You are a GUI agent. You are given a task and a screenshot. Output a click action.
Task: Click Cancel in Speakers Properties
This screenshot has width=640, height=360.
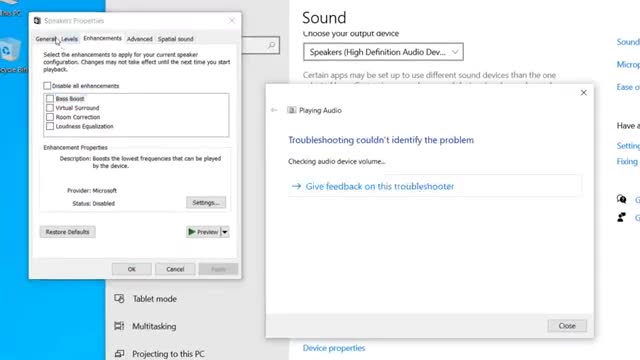coord(175,269)
